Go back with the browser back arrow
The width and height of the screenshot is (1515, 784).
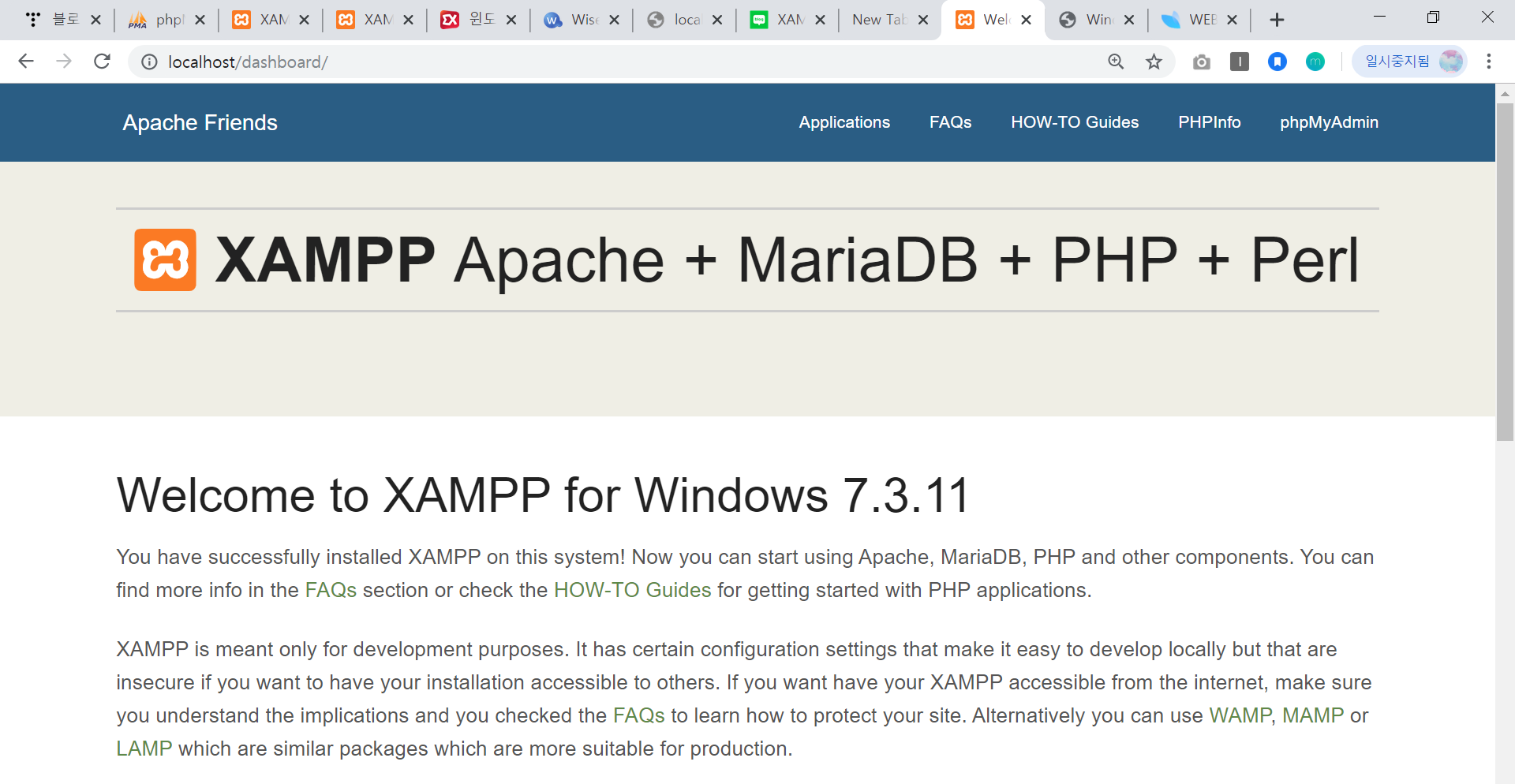coord(26,62)
